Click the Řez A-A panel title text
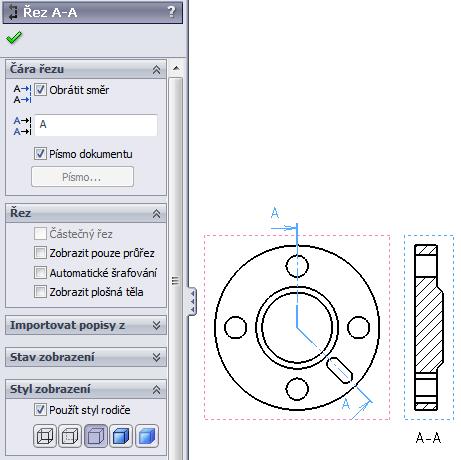This screenshot has width=461, height=460. click(x=50, y=13)
